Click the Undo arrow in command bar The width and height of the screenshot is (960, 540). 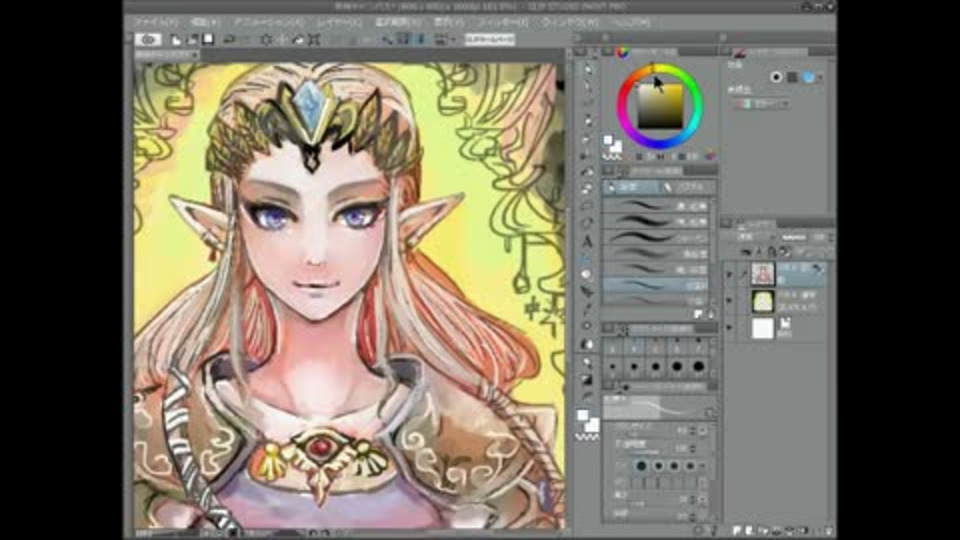click(229, 40)
